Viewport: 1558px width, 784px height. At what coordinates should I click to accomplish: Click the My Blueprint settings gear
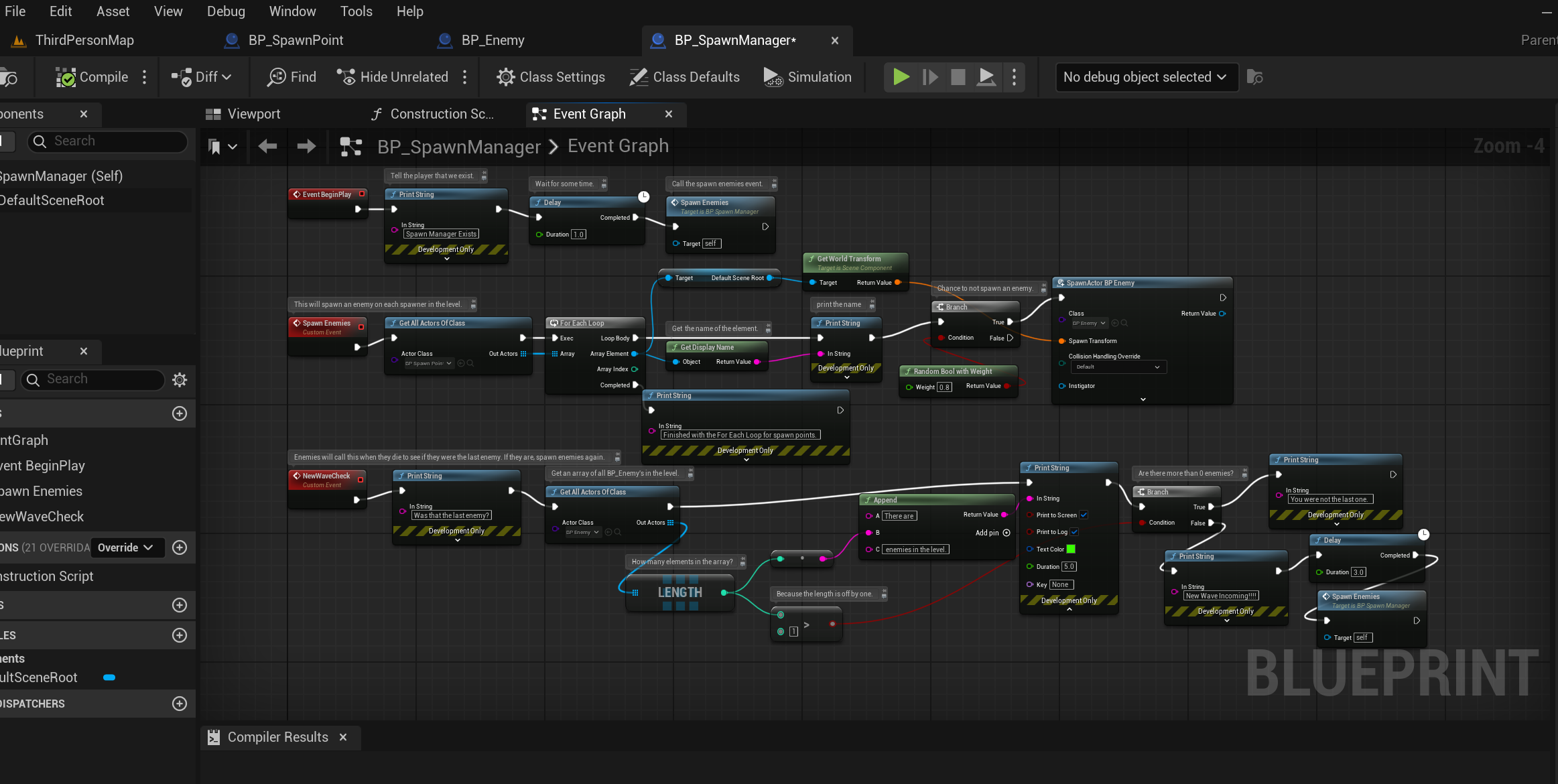(180, 380)
